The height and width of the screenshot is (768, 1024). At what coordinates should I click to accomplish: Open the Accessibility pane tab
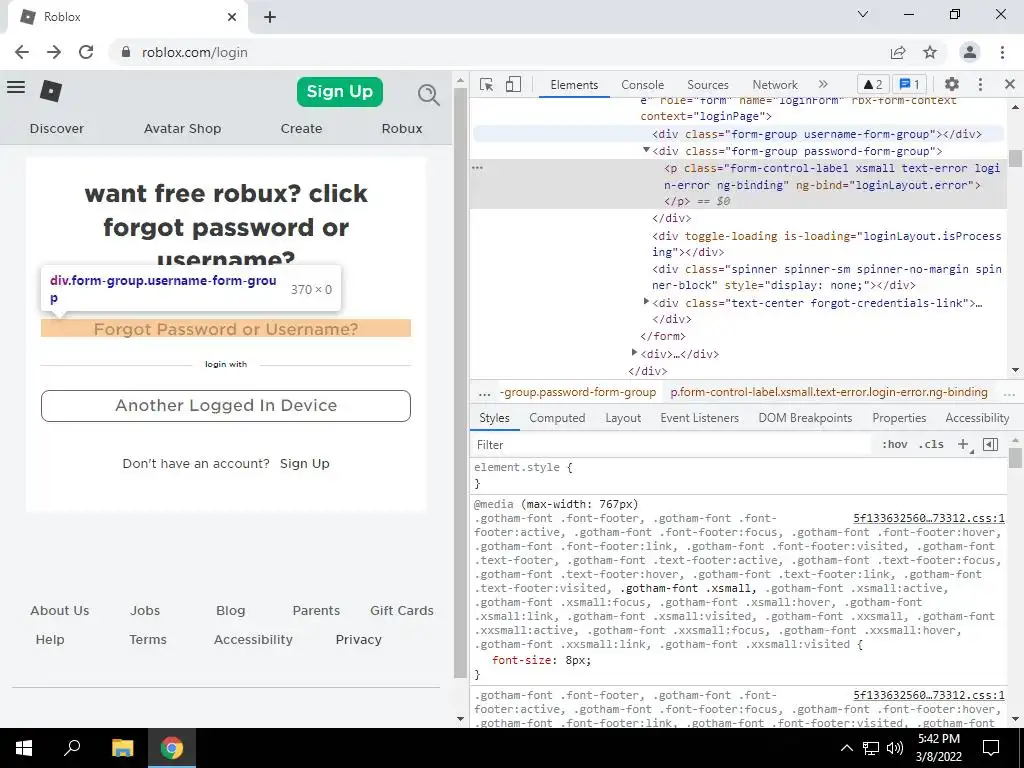(x=977, y=418)
